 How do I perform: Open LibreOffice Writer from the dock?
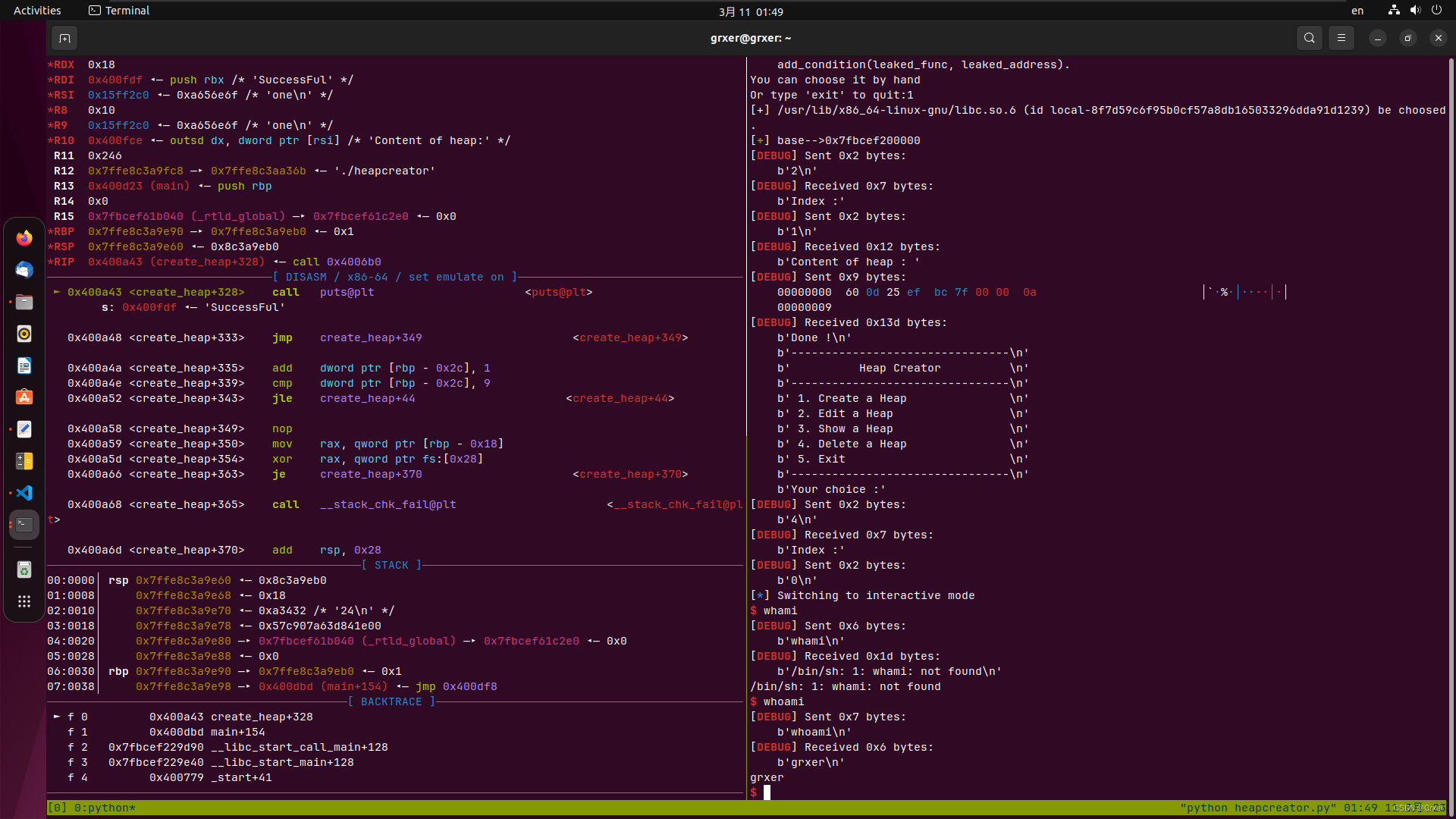[24, 366]
